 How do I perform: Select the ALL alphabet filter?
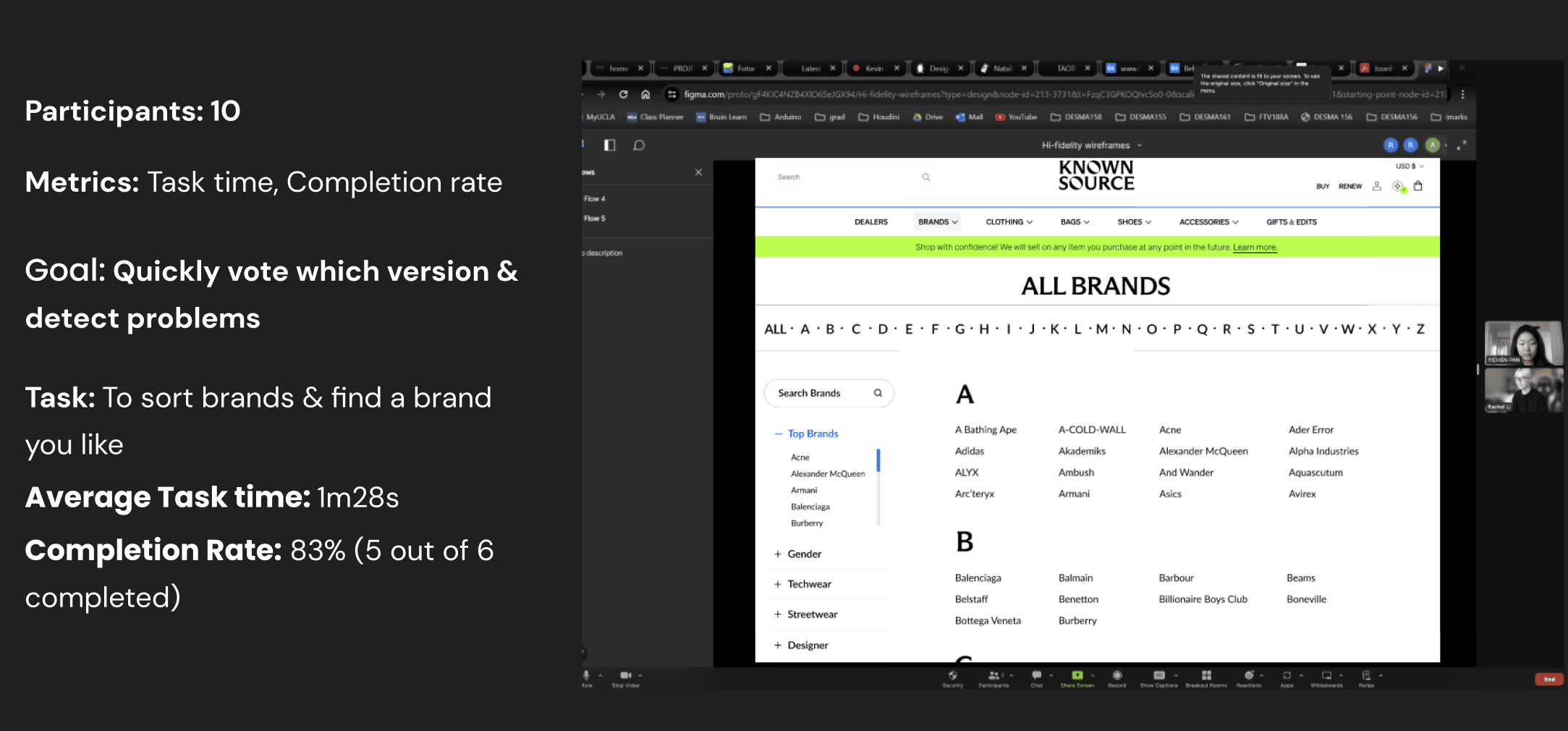775,329
